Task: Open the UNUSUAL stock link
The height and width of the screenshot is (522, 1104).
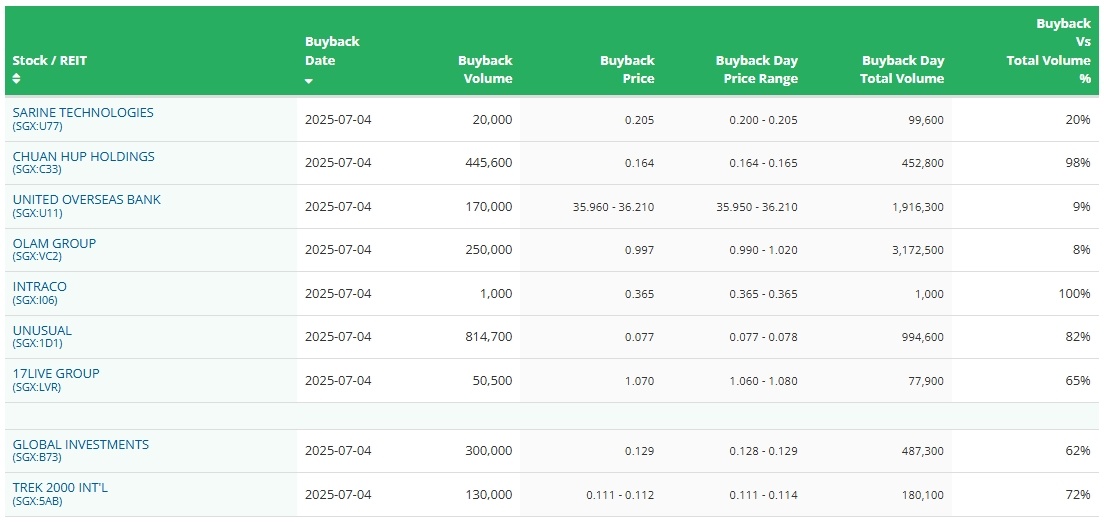Action: pyautogui.click(x=42, y=330)
